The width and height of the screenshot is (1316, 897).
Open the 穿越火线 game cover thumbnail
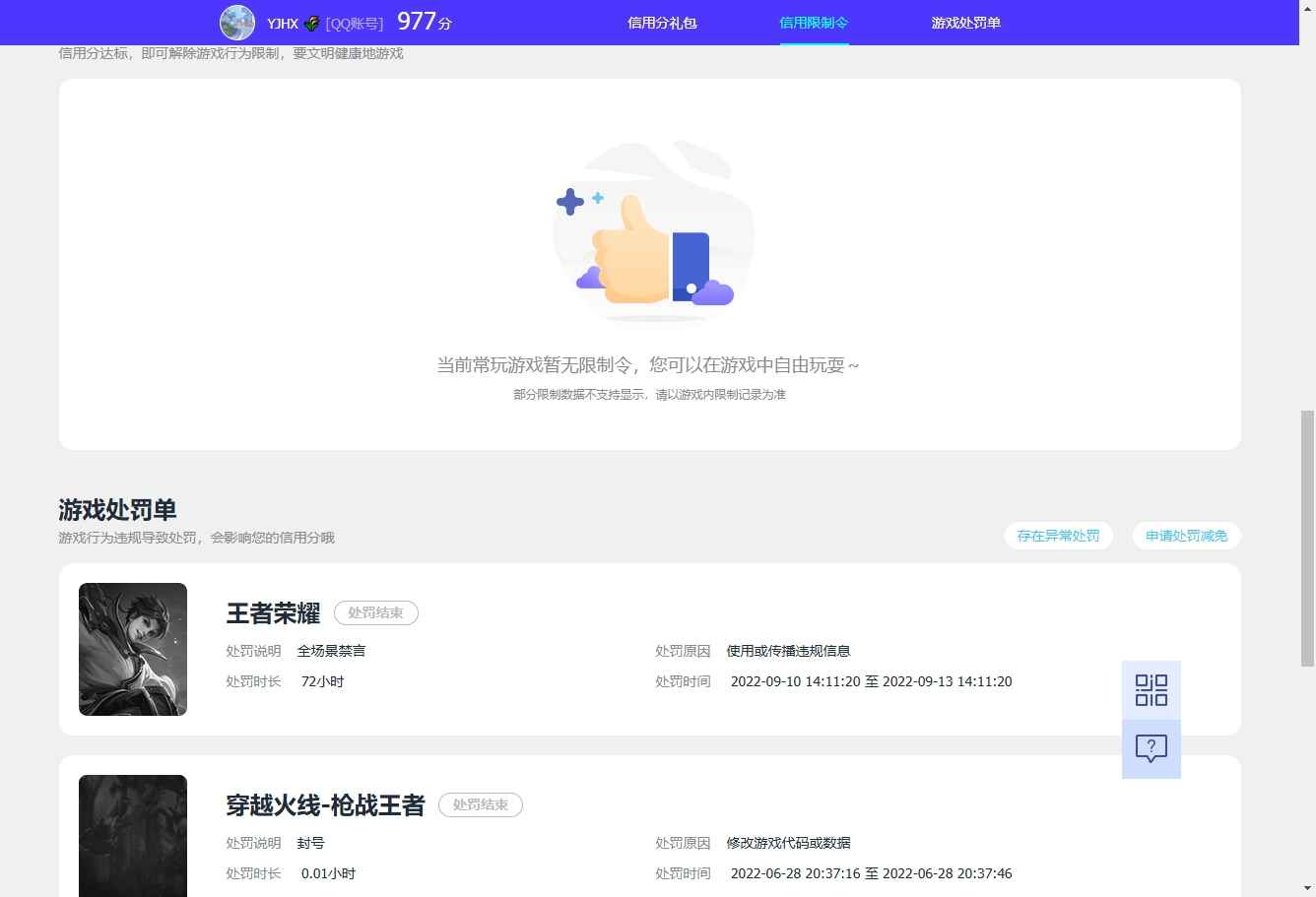point(133,836)
